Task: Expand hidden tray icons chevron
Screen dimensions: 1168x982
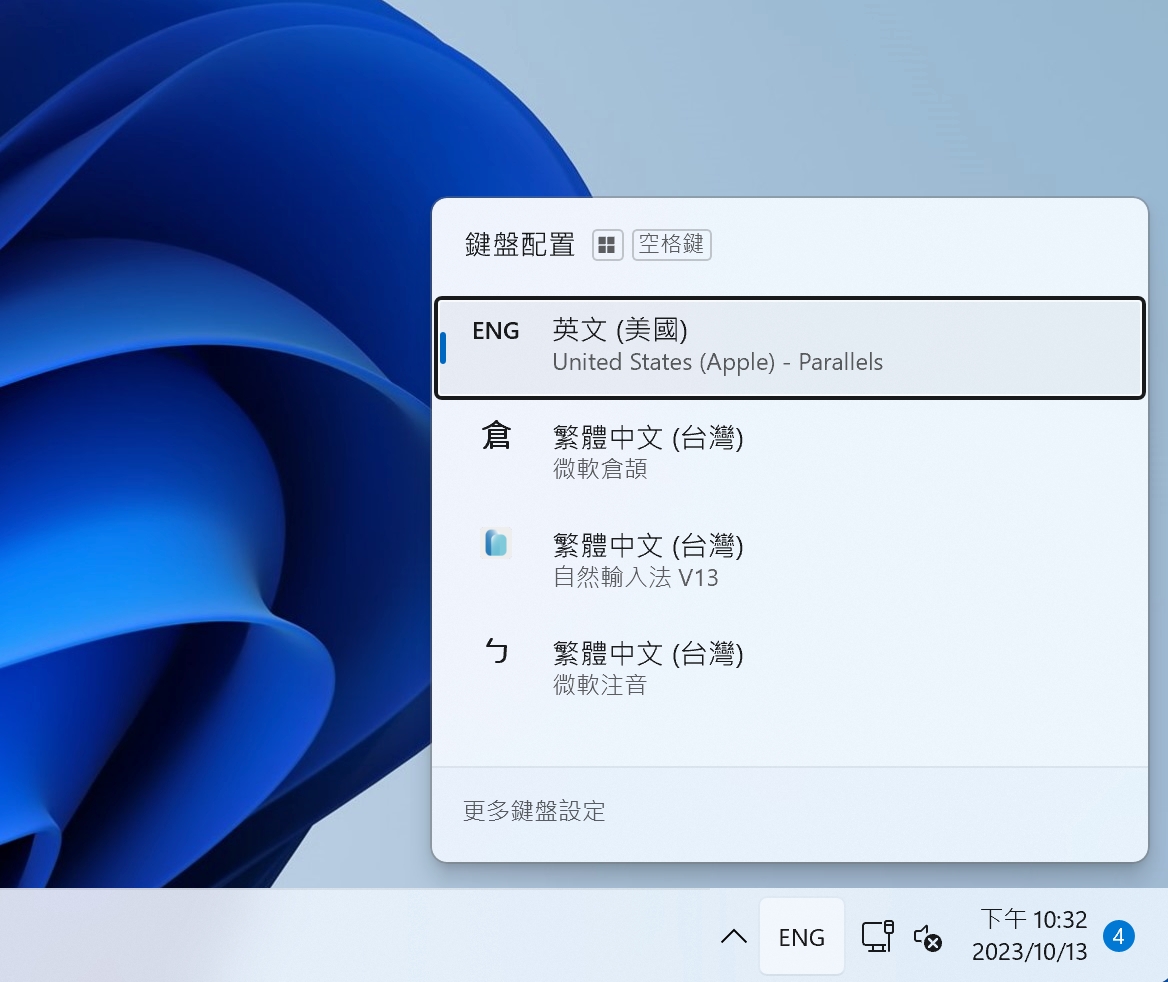Action: [x=734, y=937]
